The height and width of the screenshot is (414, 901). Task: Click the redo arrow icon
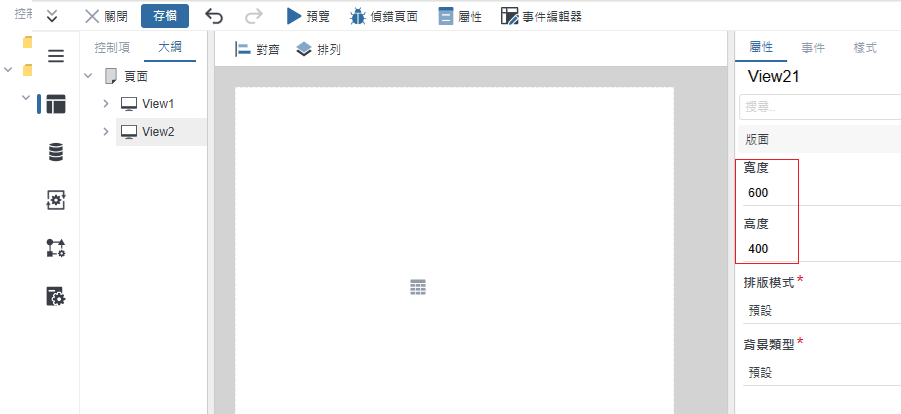[x=254, y=16]
